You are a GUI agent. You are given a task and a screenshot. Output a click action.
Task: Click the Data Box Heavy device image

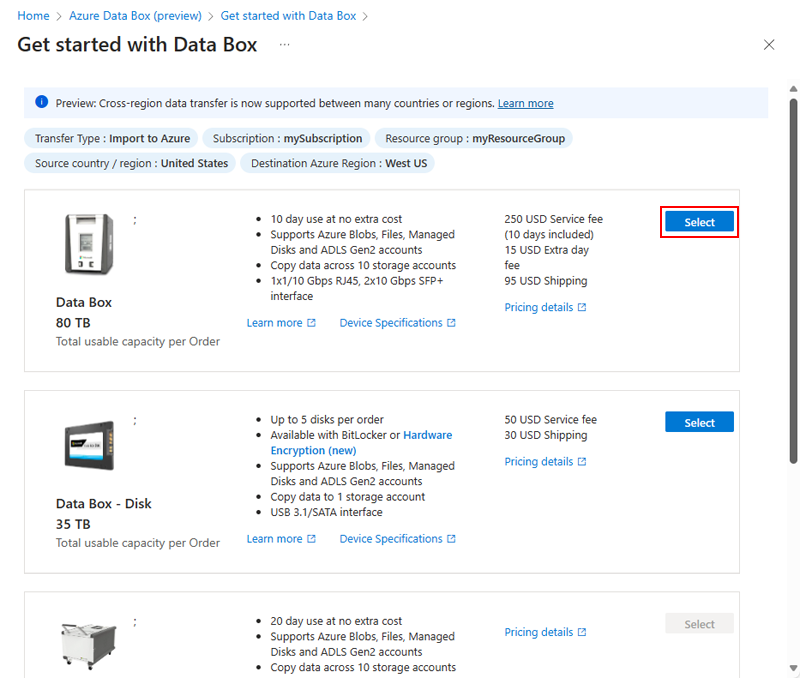pos(88,645)
